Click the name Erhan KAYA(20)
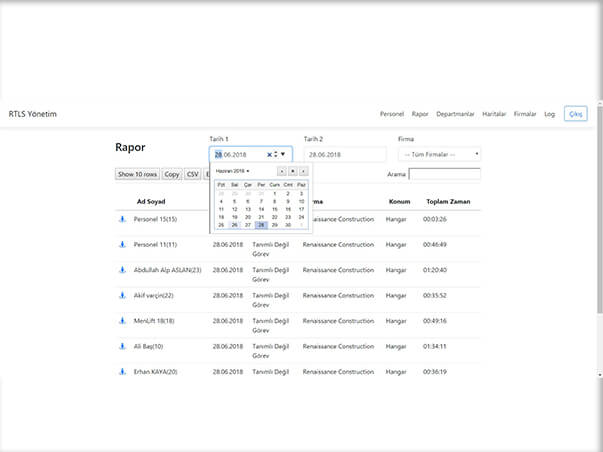This screenshot has height=452, width=603. pos(155,372)
